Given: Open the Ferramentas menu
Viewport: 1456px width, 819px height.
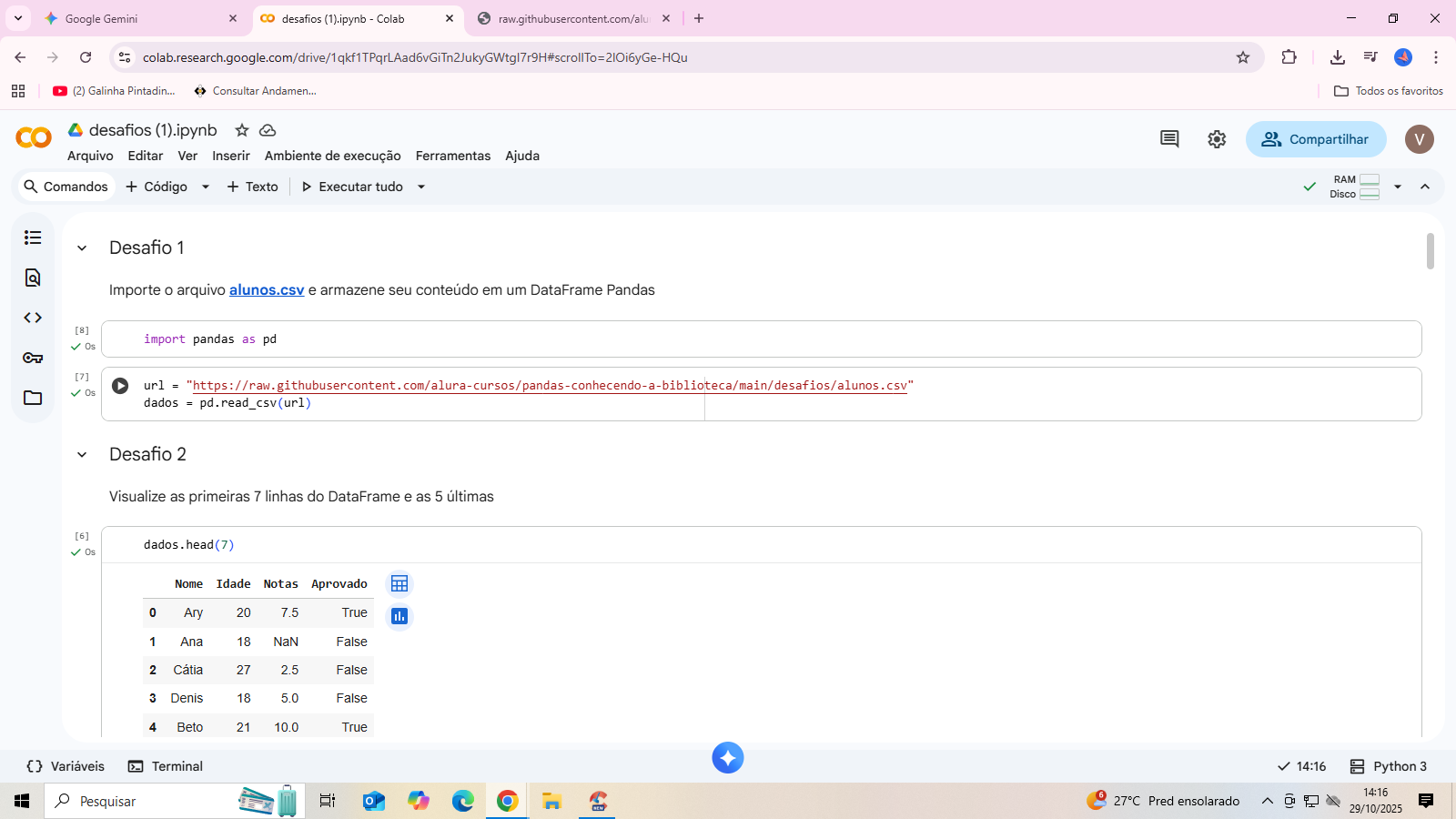Looking at the screenshot, I should pyautogui.click(x=453, y=156).
